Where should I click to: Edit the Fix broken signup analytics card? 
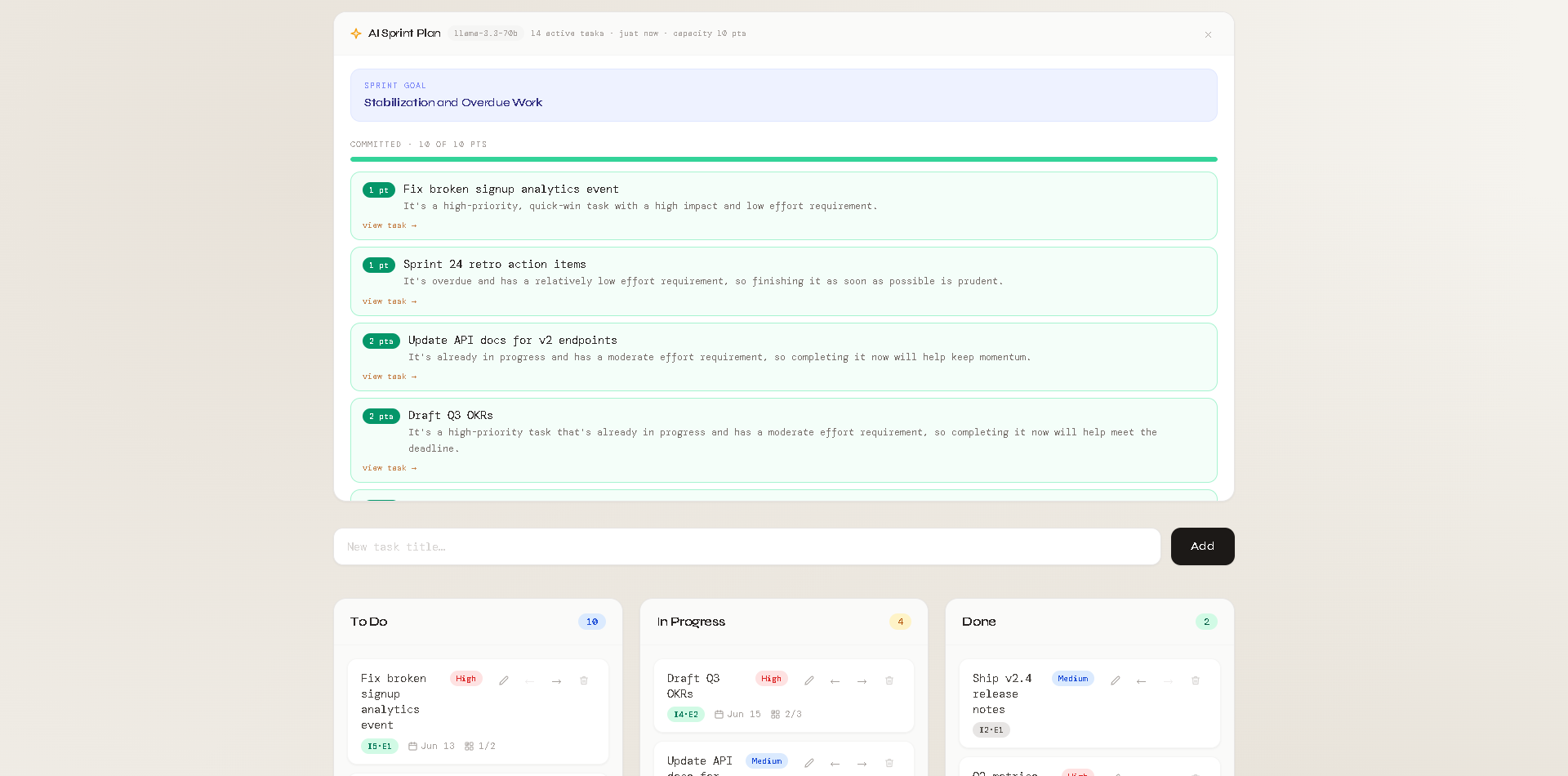pyautogui.click(x=504, y=680)
